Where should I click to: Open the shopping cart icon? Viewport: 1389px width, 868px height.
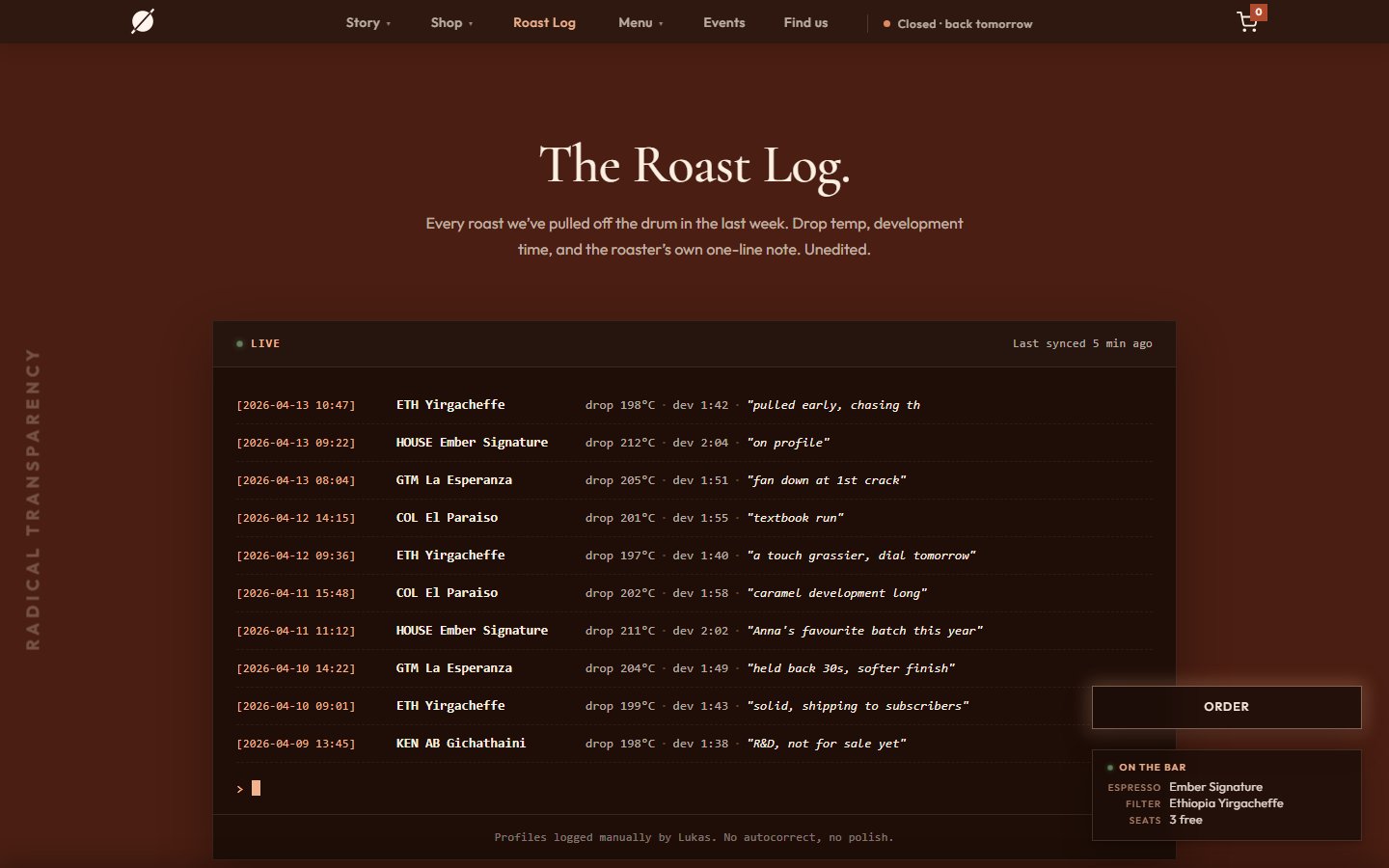click(x=1247, y=23)
